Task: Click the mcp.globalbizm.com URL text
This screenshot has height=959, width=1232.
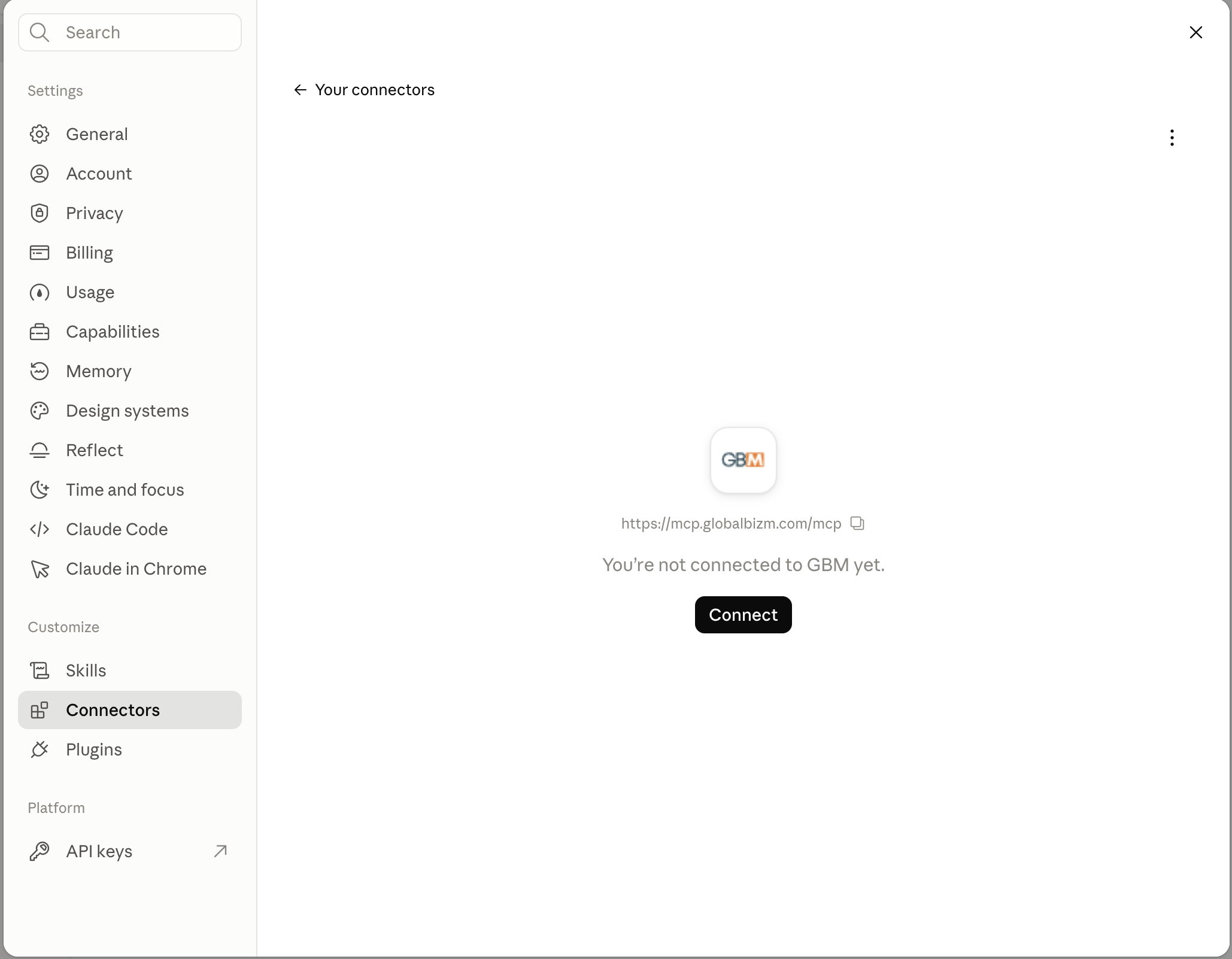Action: coord(731,524)
